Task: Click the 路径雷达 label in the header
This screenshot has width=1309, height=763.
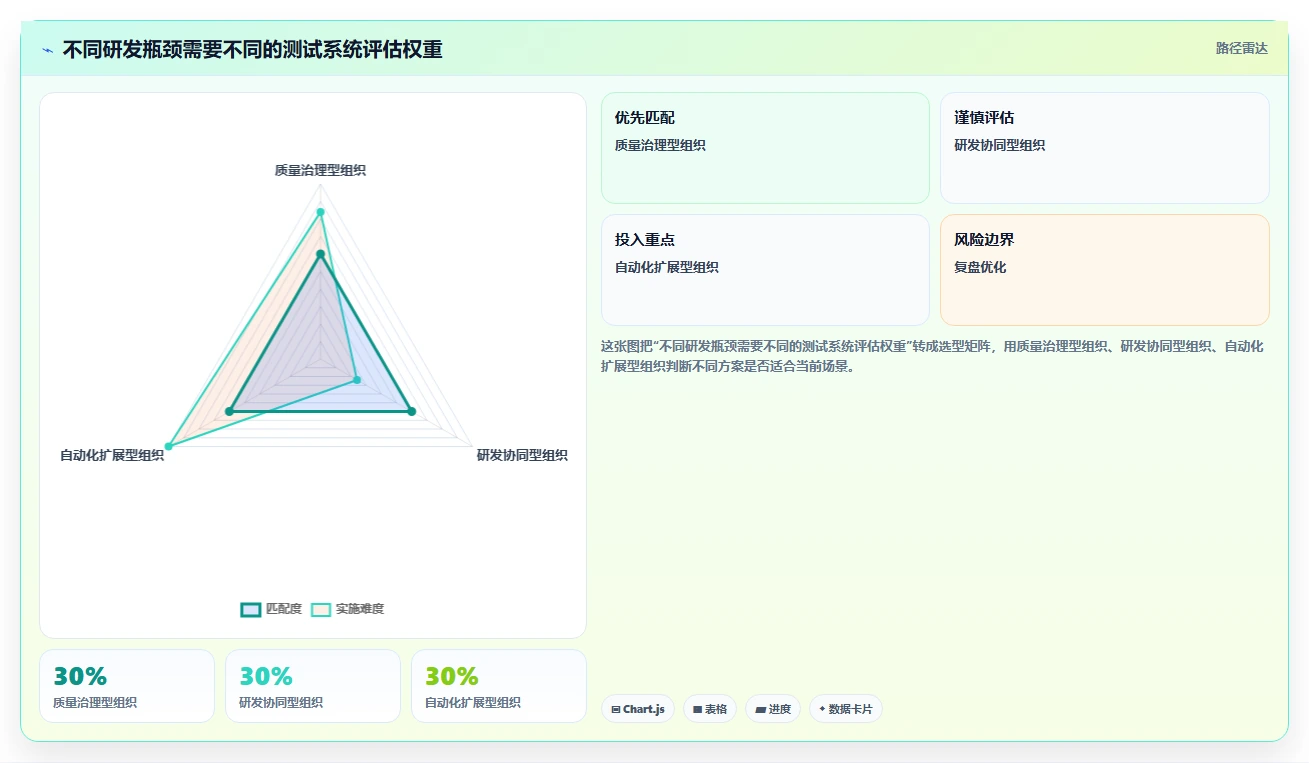Action: [1242, 48]
